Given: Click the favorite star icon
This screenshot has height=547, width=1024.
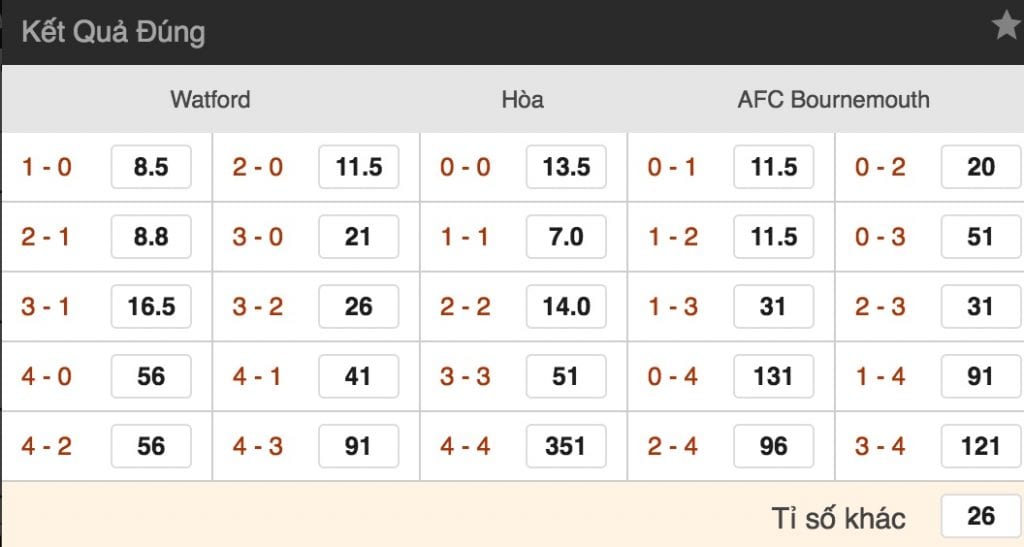Looking at the screenshot, I should click(1006, 26).
